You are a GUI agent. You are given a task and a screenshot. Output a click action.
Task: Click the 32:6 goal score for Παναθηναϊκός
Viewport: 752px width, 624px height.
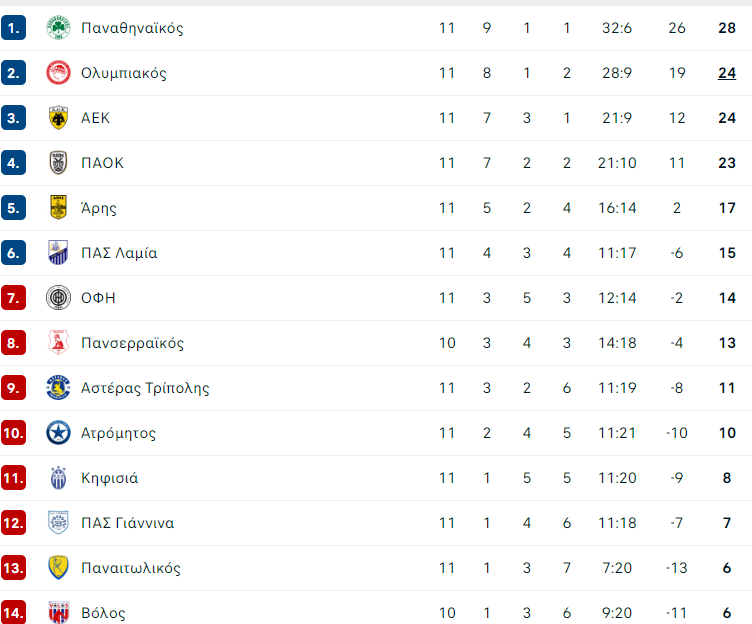click(x=617, y=28)
